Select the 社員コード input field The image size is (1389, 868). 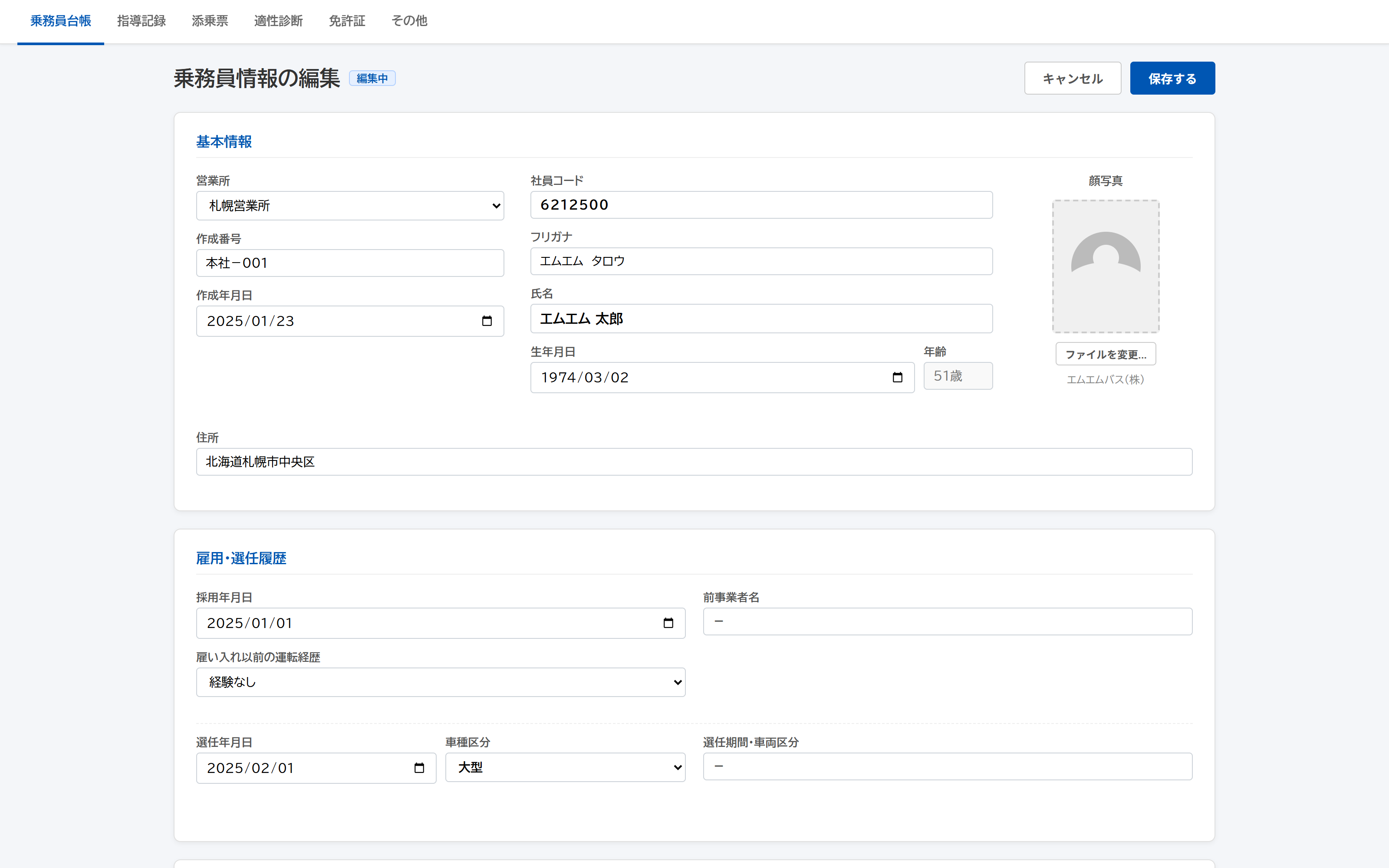[x=761, y=204]
